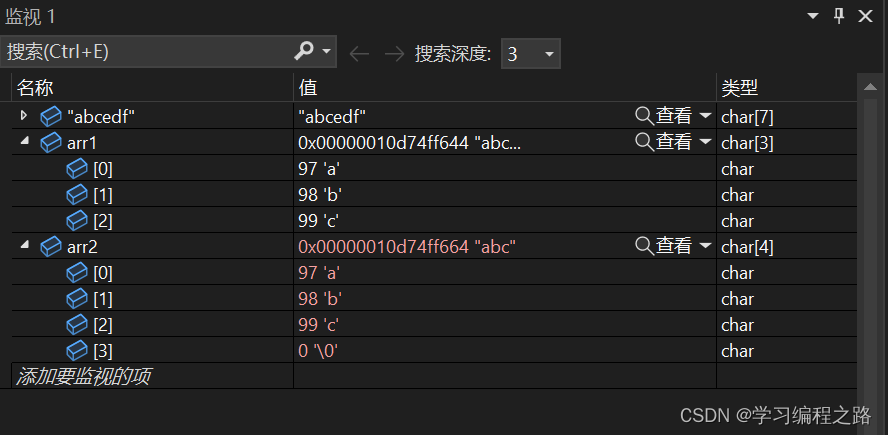Viewport: 888px width, 435px height.
Task: Pin the Watch 1 window with pushpin
Action: [840, 16]
